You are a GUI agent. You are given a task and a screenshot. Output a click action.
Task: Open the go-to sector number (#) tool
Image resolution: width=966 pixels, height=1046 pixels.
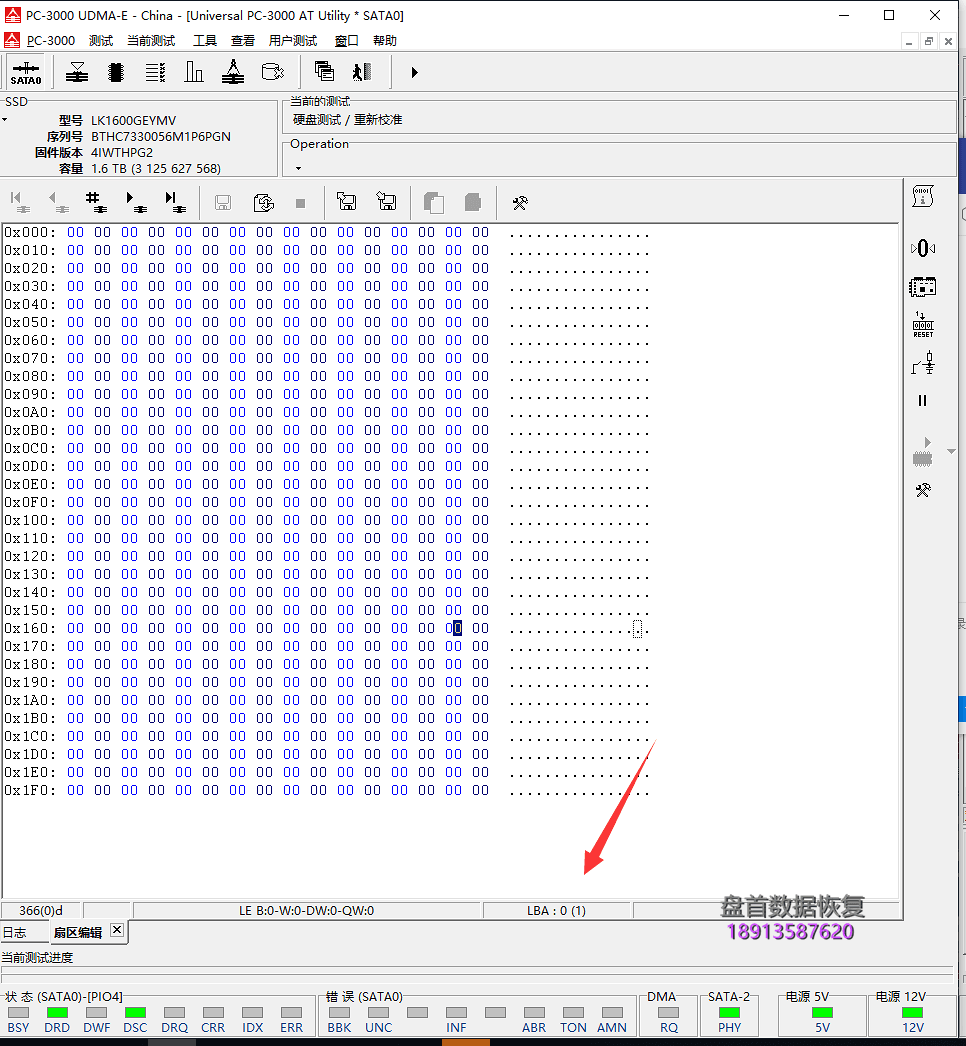[96, 202]
